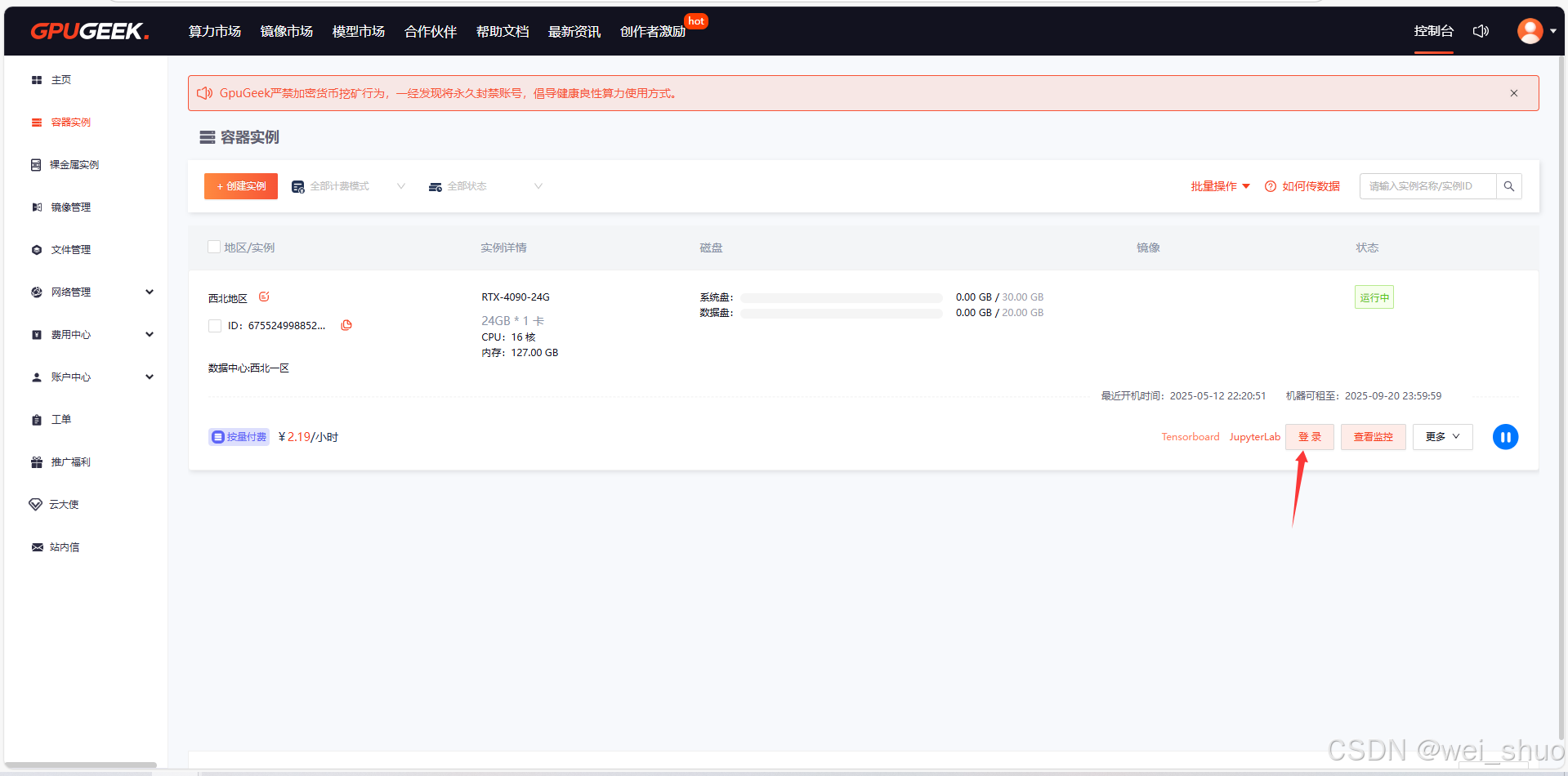The width and height of the screenshot is (1568, 776).
Task: Open the 推广福利 gift icon
Action: [37, 462]
